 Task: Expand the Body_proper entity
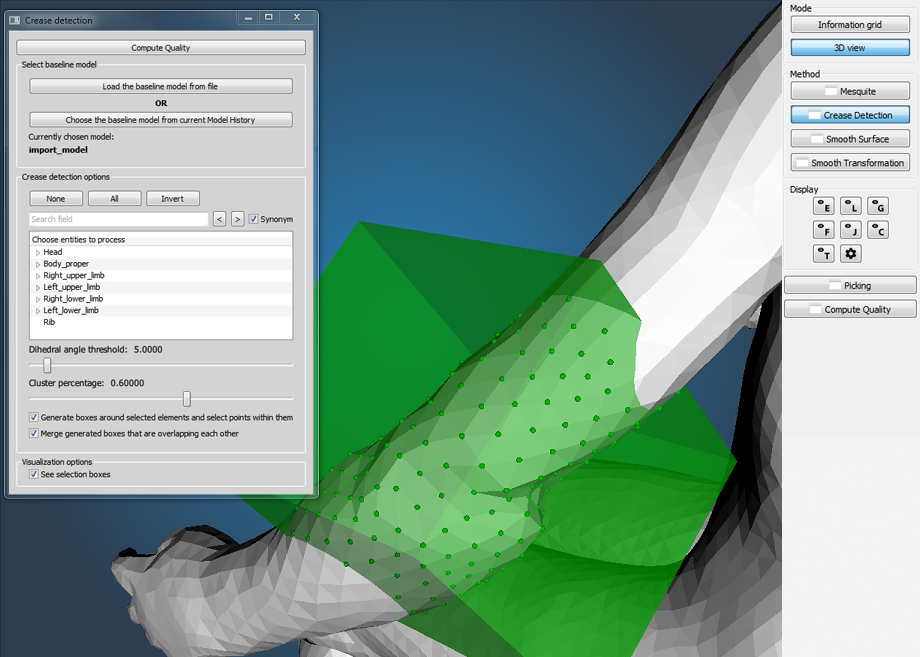[x=38, y=264]
